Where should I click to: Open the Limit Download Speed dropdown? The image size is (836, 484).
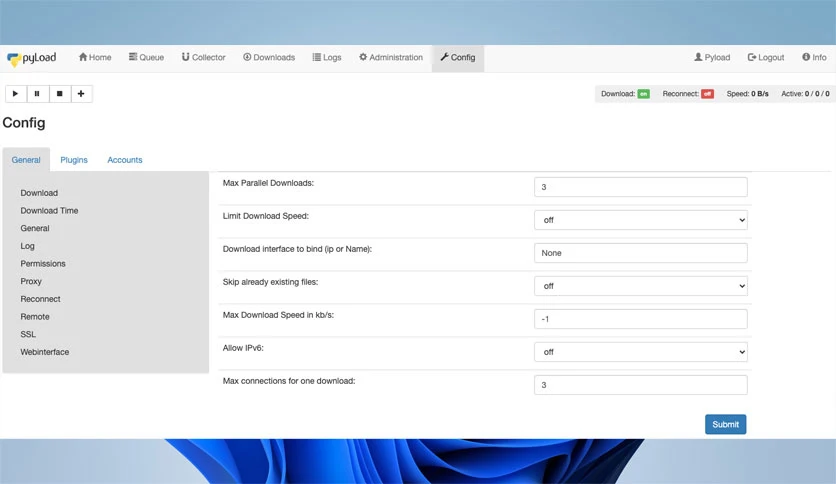640,220
